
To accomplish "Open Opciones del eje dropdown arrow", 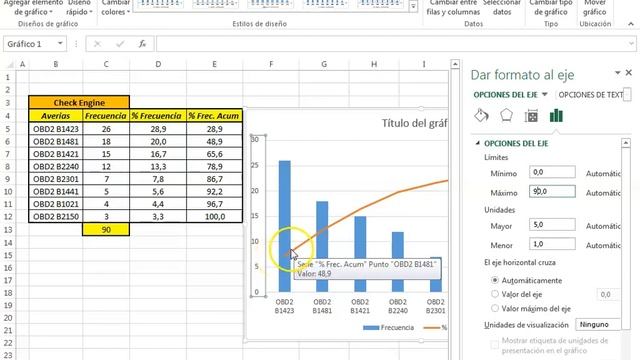I will [544, 95].
